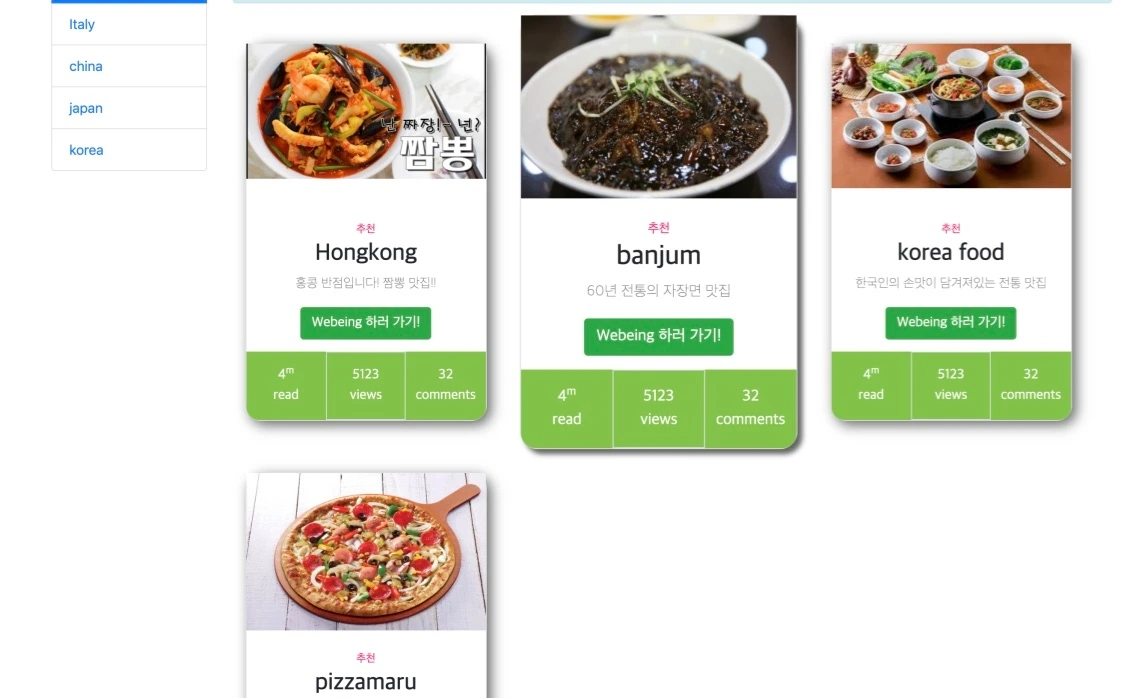Select Italy in the sidebar list

click(82, 24)
